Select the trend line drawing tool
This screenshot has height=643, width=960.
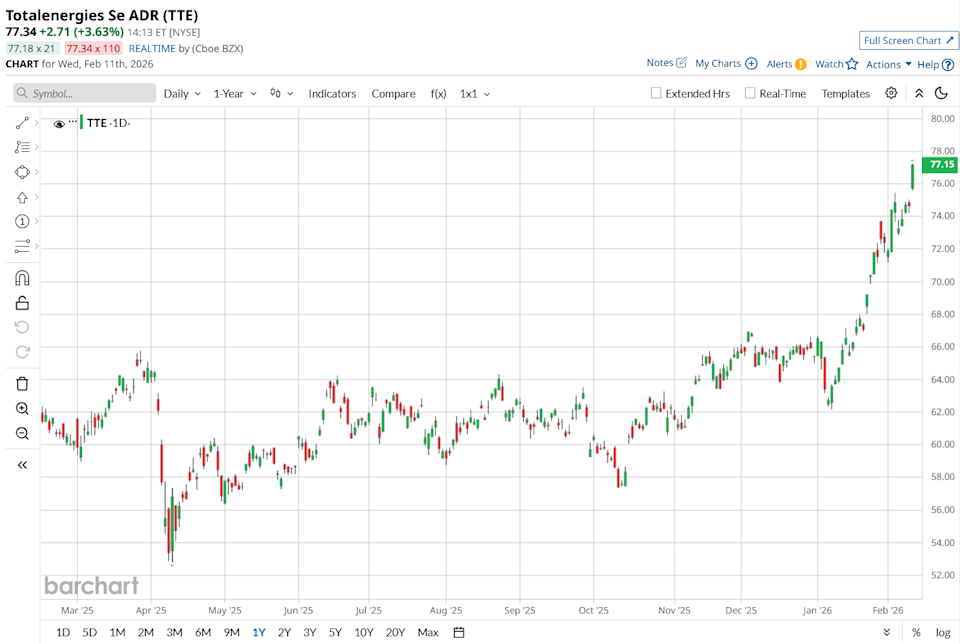(x=21, y=123)
